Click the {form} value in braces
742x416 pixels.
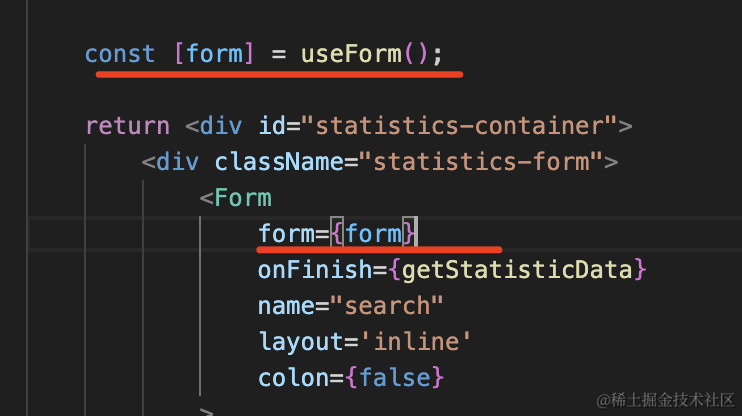(x=374, y=234)
